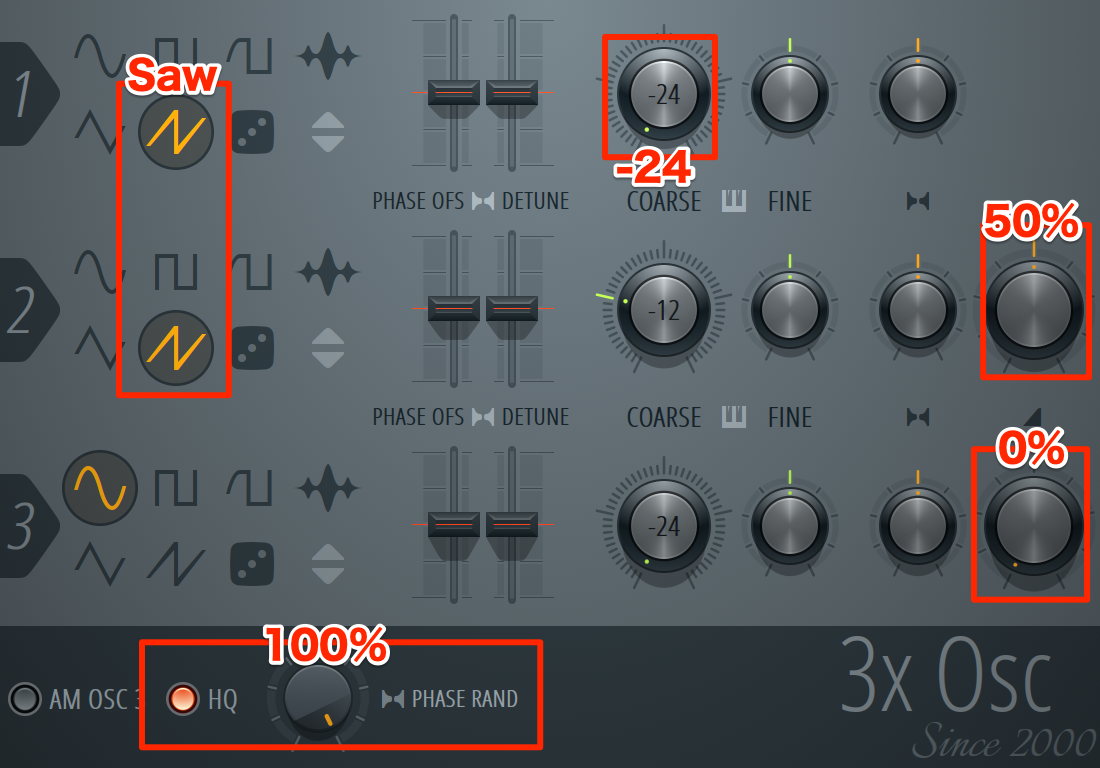Select sine wave shape for oscillator 1
The height and width of the screenshot is (768, 1100).
click(100, 55)
